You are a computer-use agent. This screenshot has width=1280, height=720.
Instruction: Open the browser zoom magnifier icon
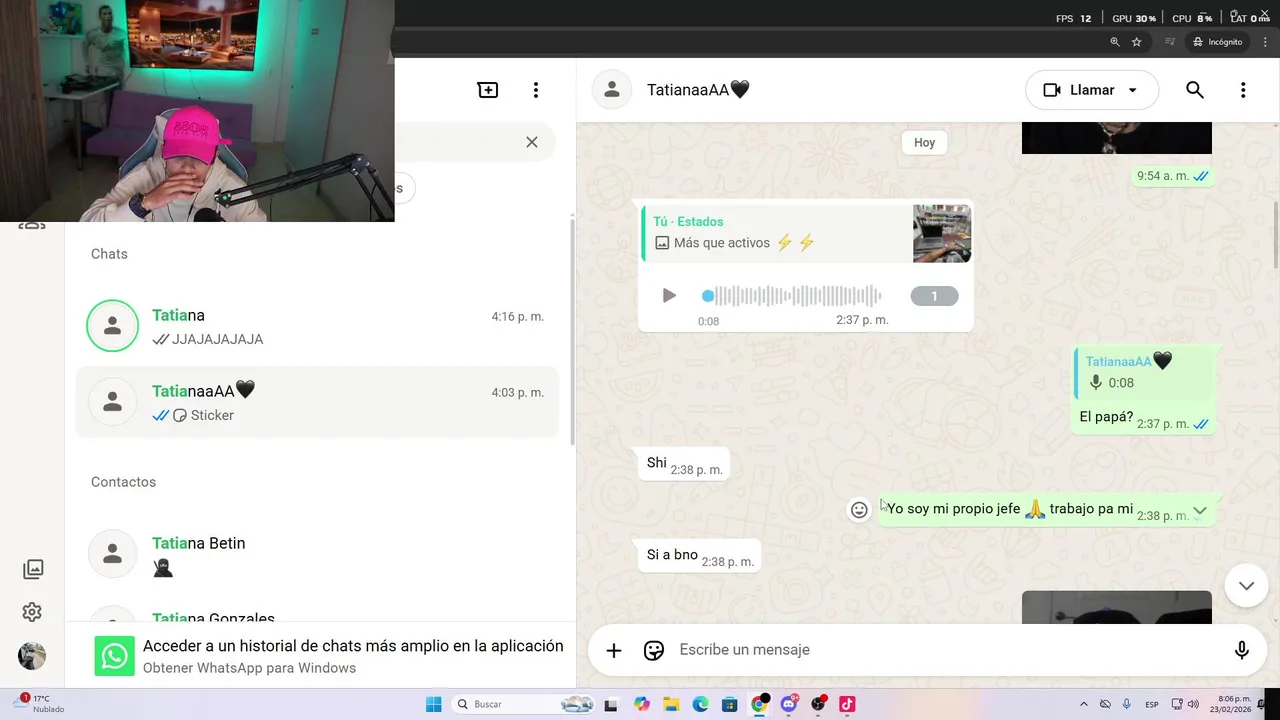(1115, 42)
